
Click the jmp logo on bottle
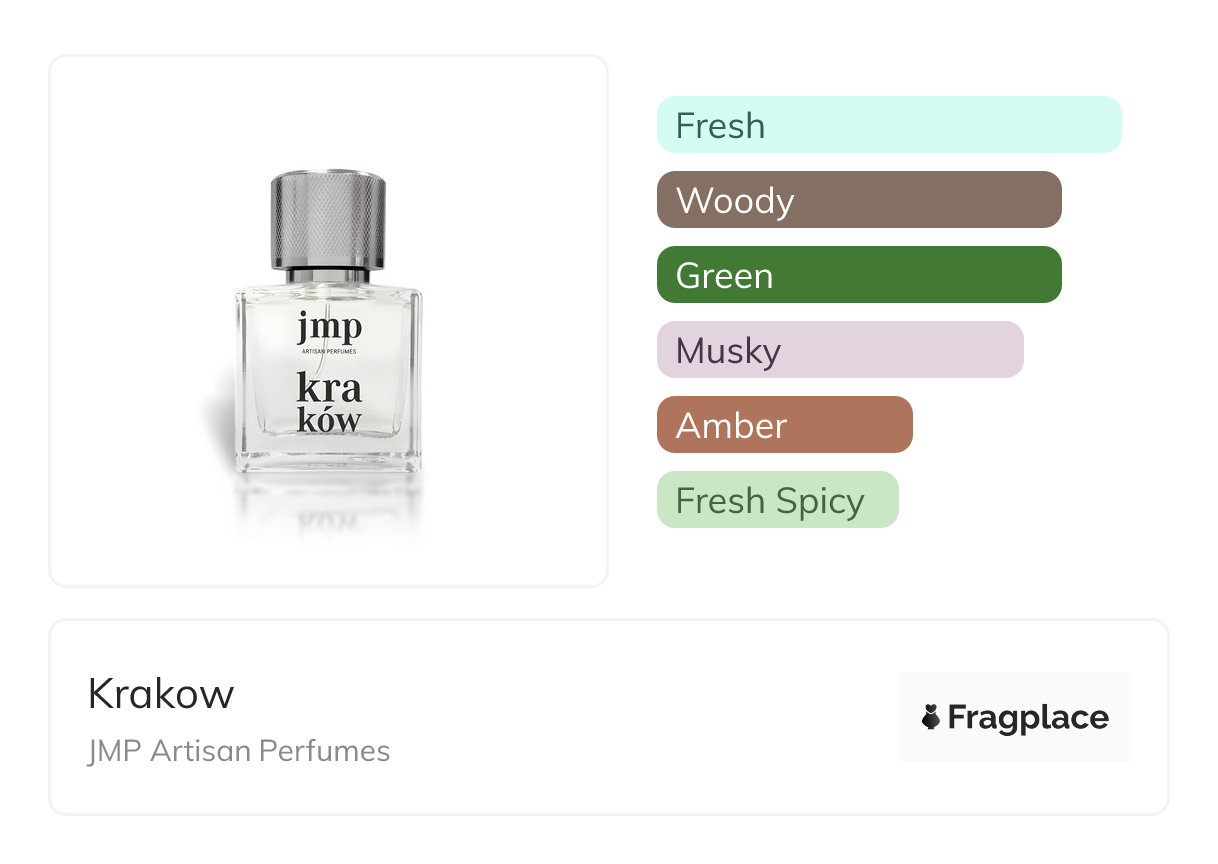329,328
